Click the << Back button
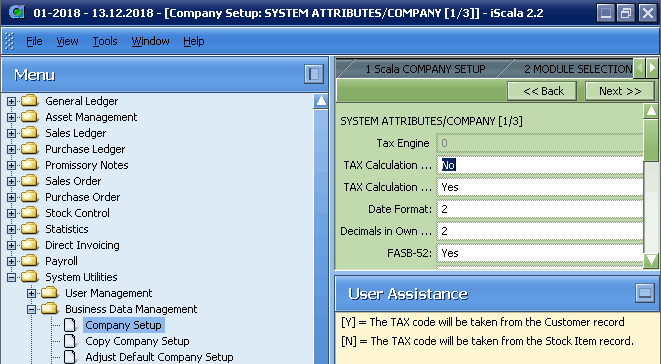Viewport: 661px width, 364px height. click(542, 91)
